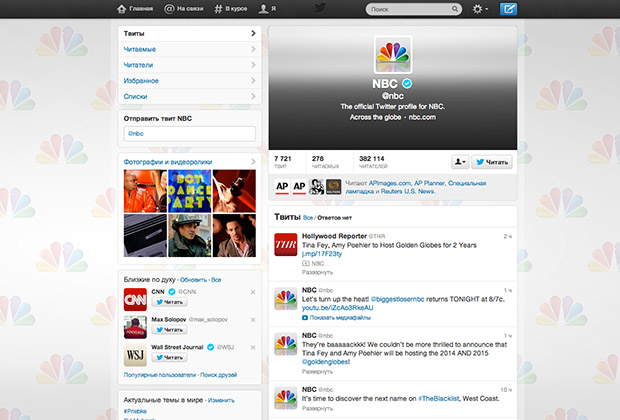Follow CNN with Читать button

[169, 302]
